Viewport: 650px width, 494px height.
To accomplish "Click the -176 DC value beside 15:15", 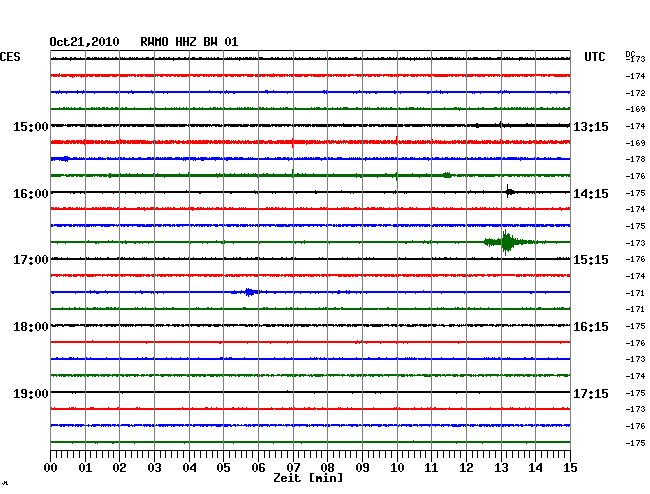I will [x=635, y=259].
